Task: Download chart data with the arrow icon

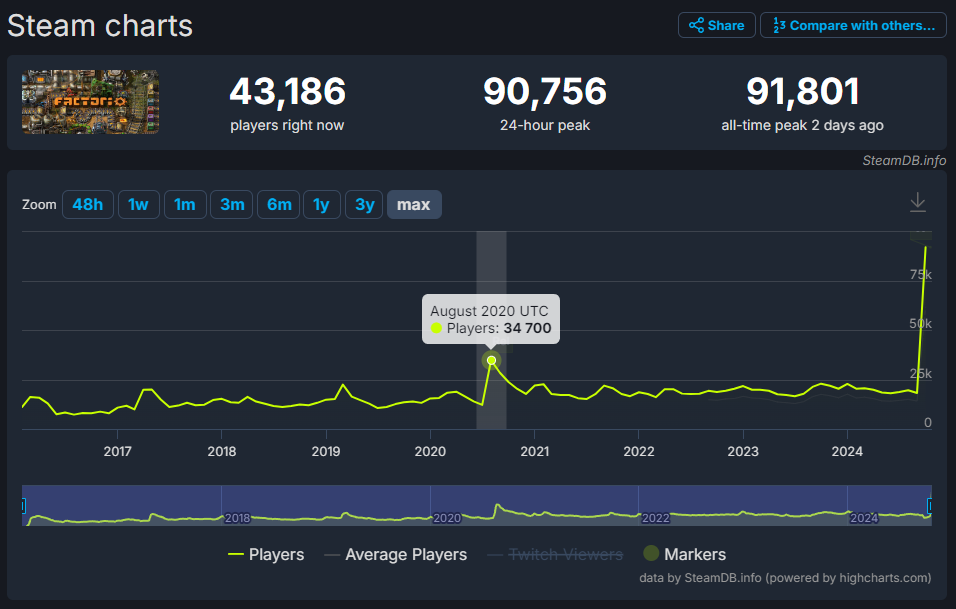Action: [918, 202]
